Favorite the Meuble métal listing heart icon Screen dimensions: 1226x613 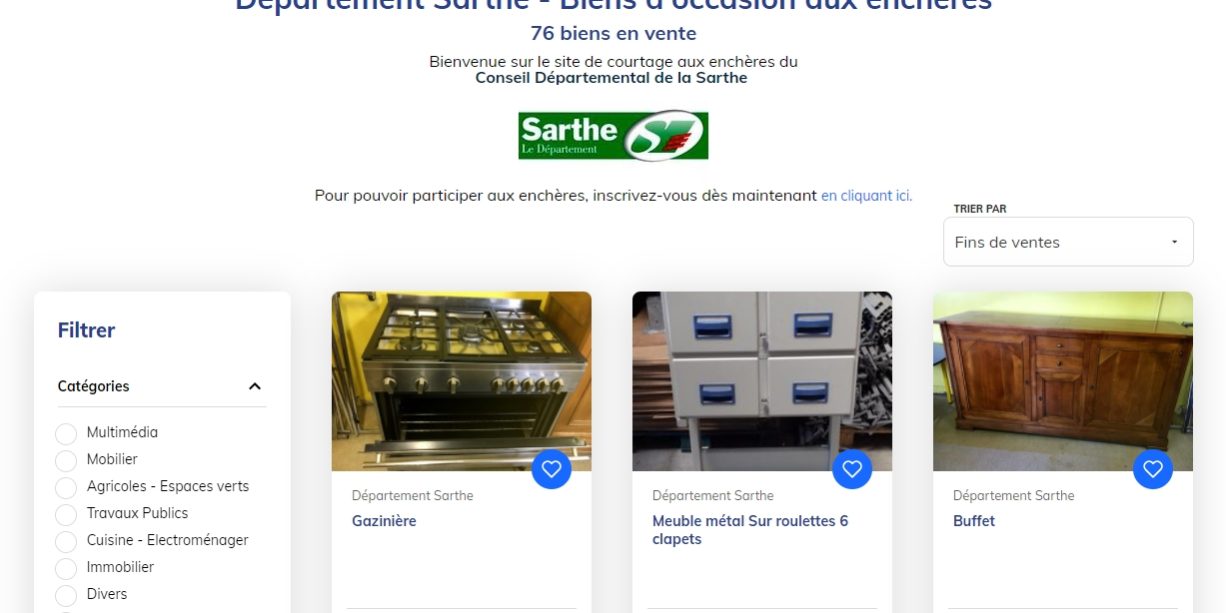[x=852, y=469]
